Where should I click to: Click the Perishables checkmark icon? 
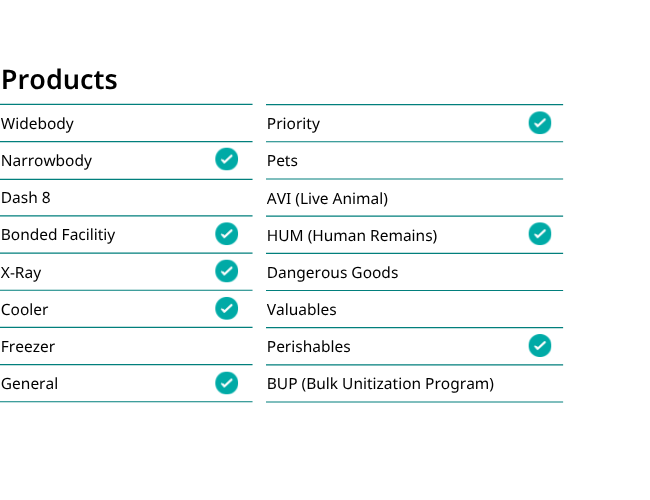click(540, 346)
